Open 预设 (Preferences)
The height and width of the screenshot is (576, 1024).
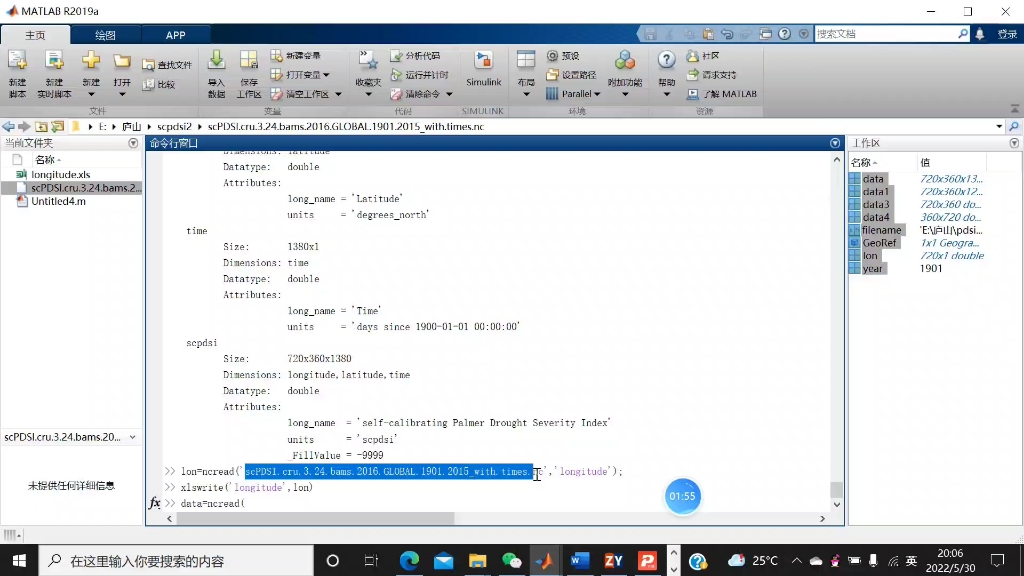pyautogui.click(x=563, y=56)
